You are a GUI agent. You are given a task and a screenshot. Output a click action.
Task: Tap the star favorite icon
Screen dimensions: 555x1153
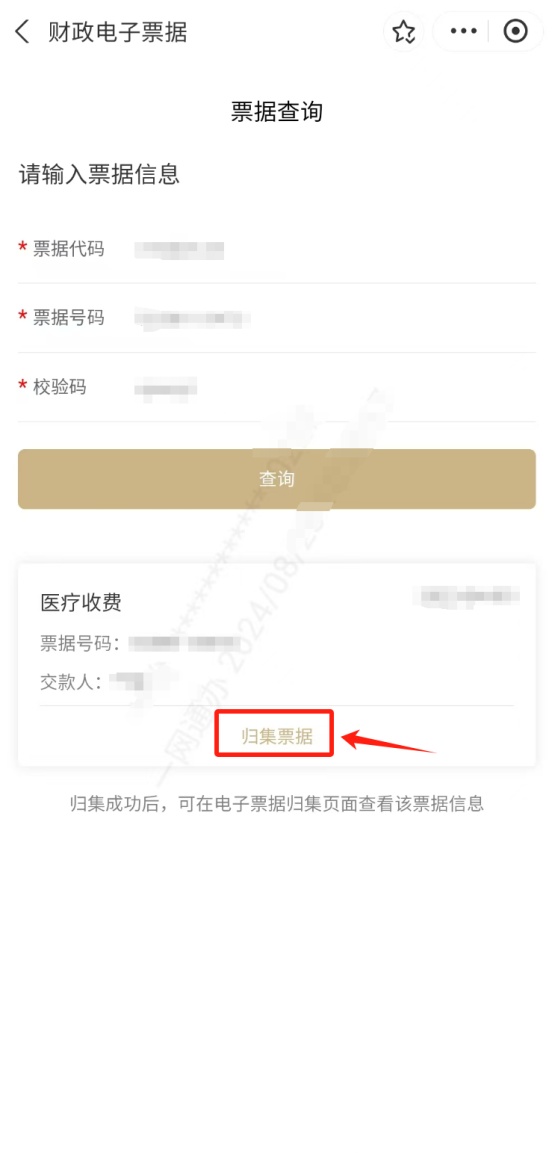coord(404,32)
